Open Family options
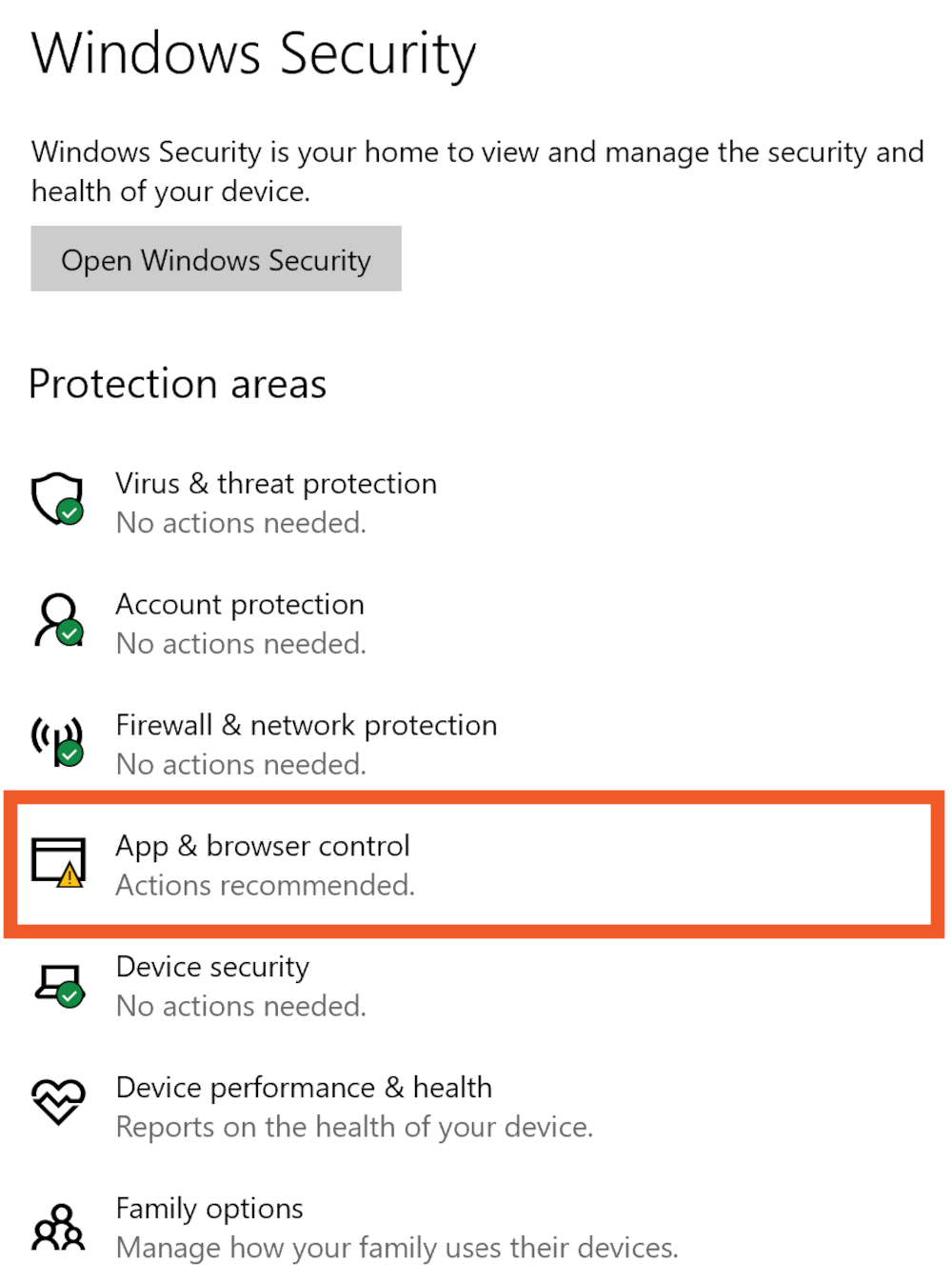Viewport: 952px width, 1283px height. point(209,1209)
